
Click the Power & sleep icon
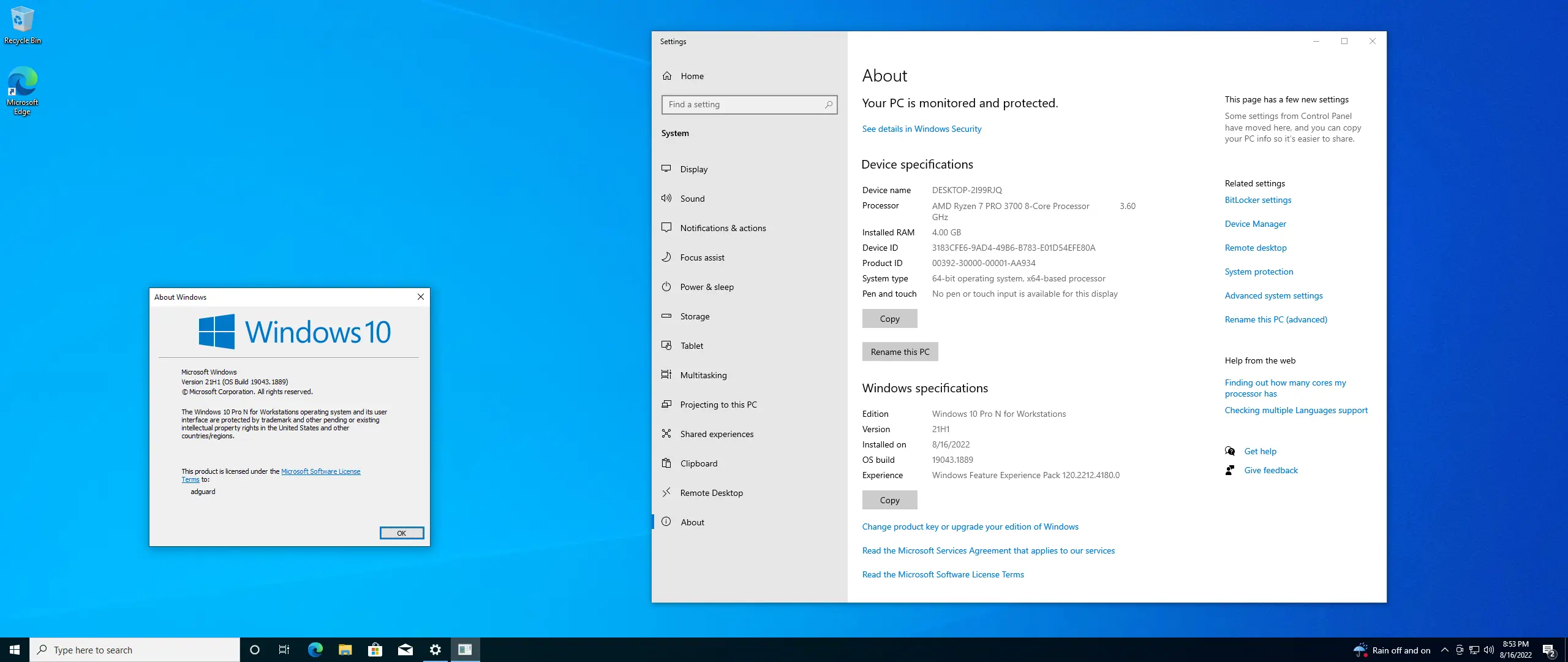click(x=666, y=286)
